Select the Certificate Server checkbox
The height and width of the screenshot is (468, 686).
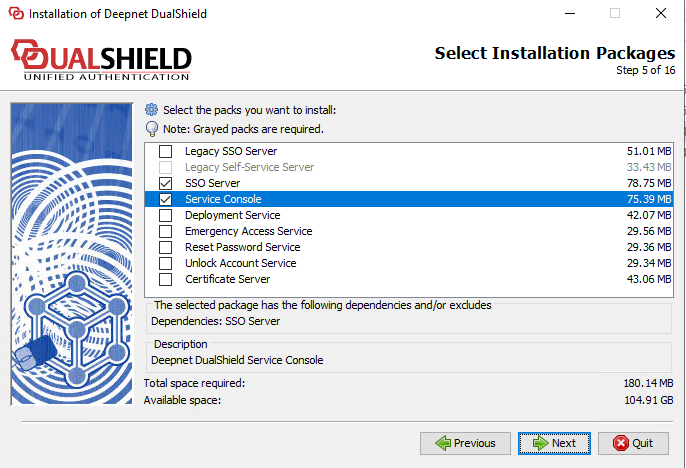tap(166, 279)
